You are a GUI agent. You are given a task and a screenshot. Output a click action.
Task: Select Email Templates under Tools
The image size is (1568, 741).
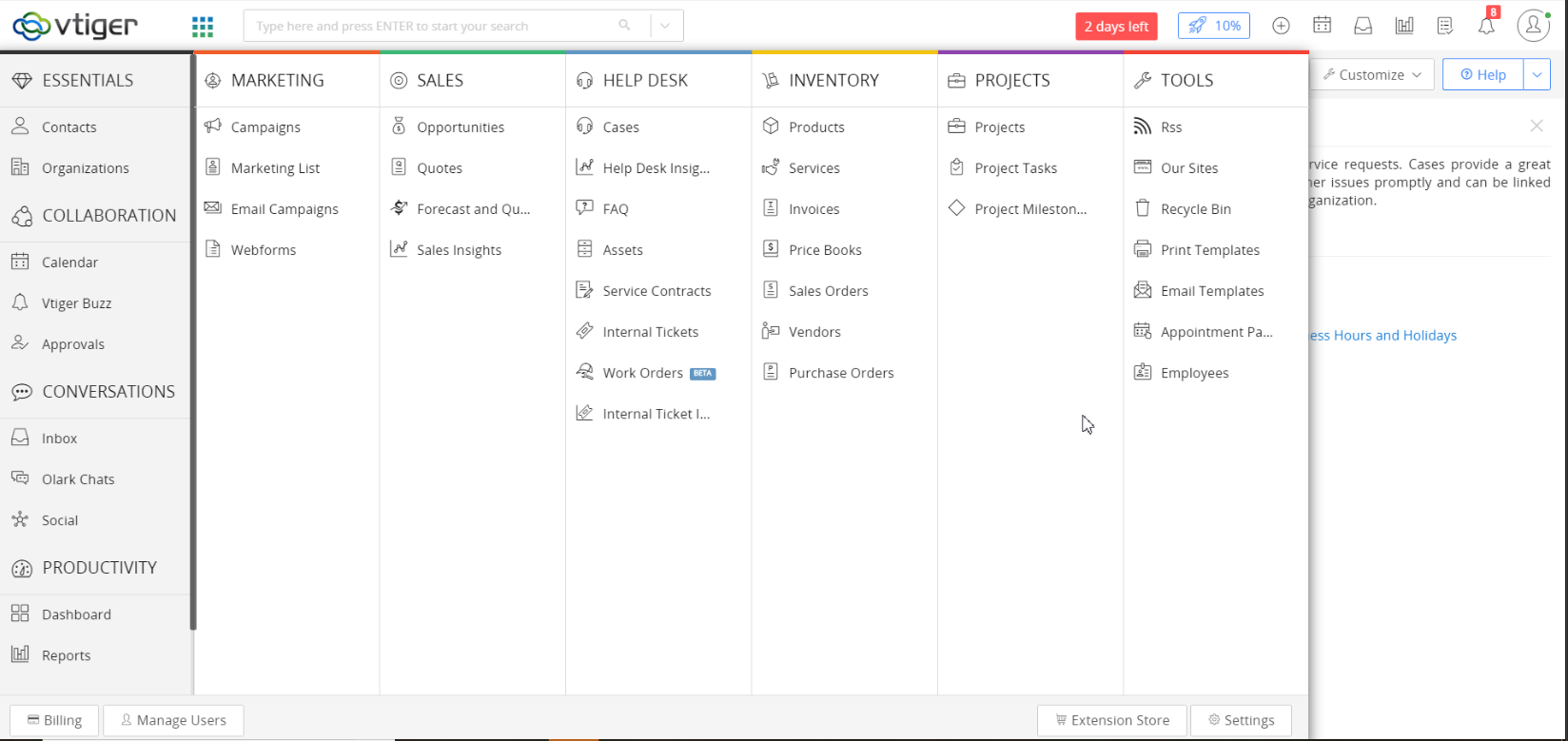[1212, 291]
